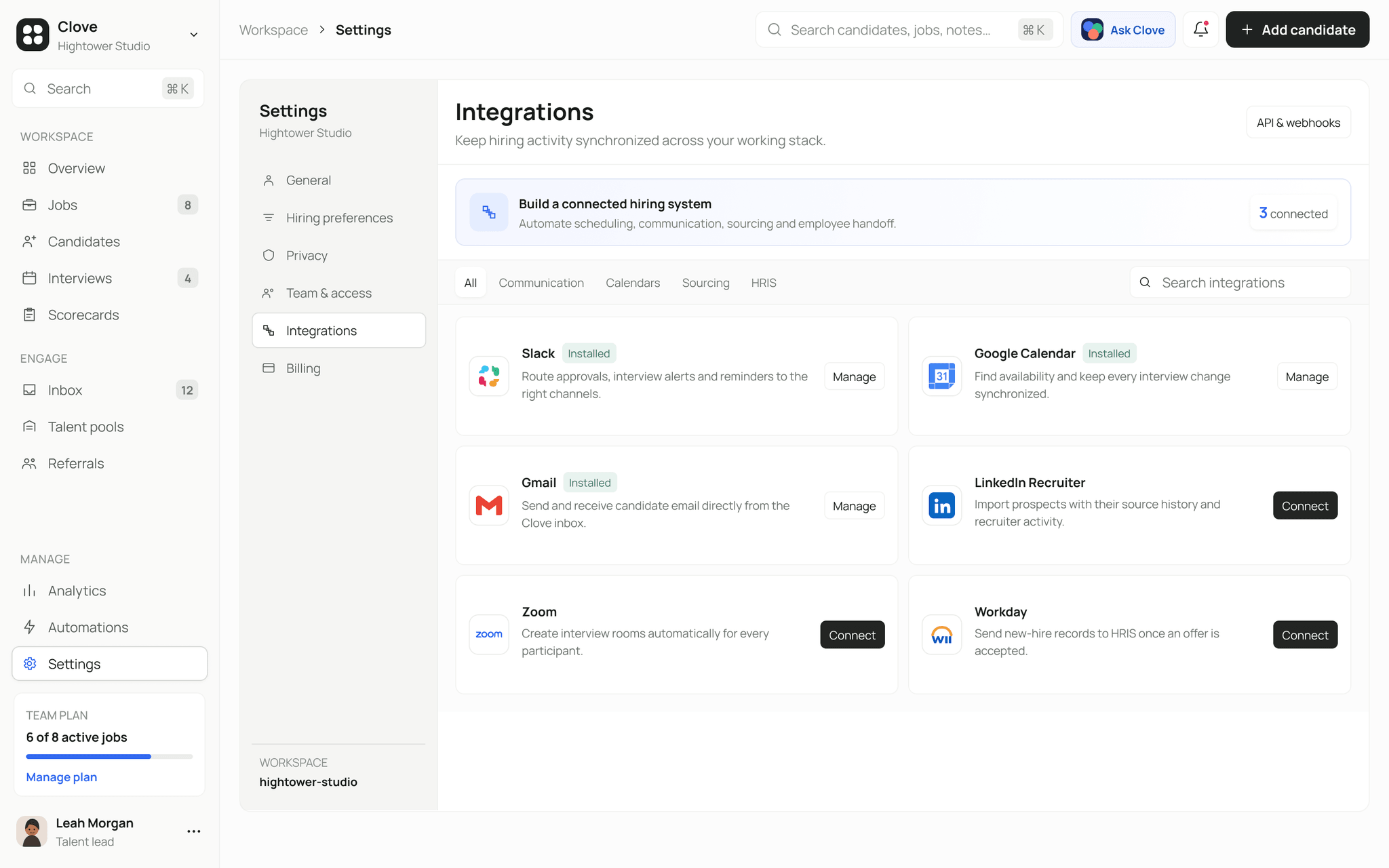The height and width of the screenshot is (868, 1389).
Task: Switch to the Communication tab
Action: [x=541, y=283]
